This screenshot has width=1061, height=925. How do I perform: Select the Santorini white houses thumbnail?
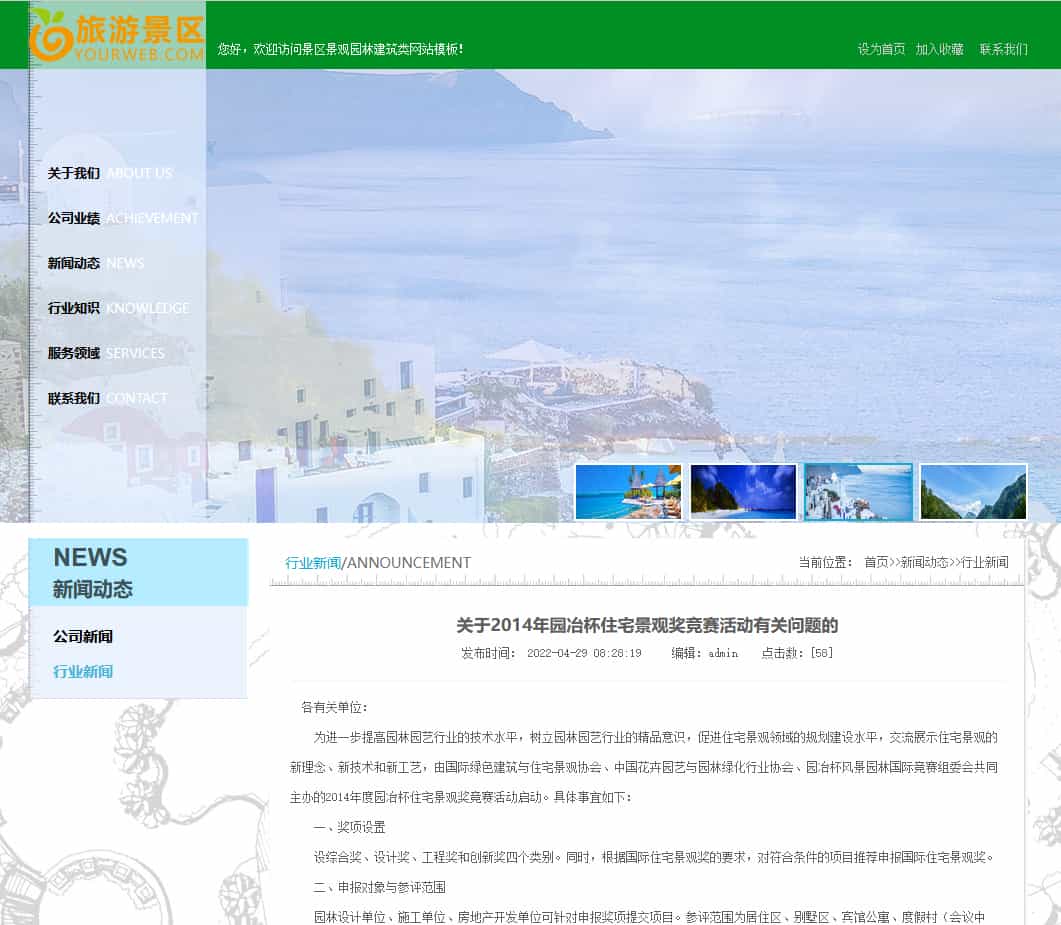click(x=858, y=492)
